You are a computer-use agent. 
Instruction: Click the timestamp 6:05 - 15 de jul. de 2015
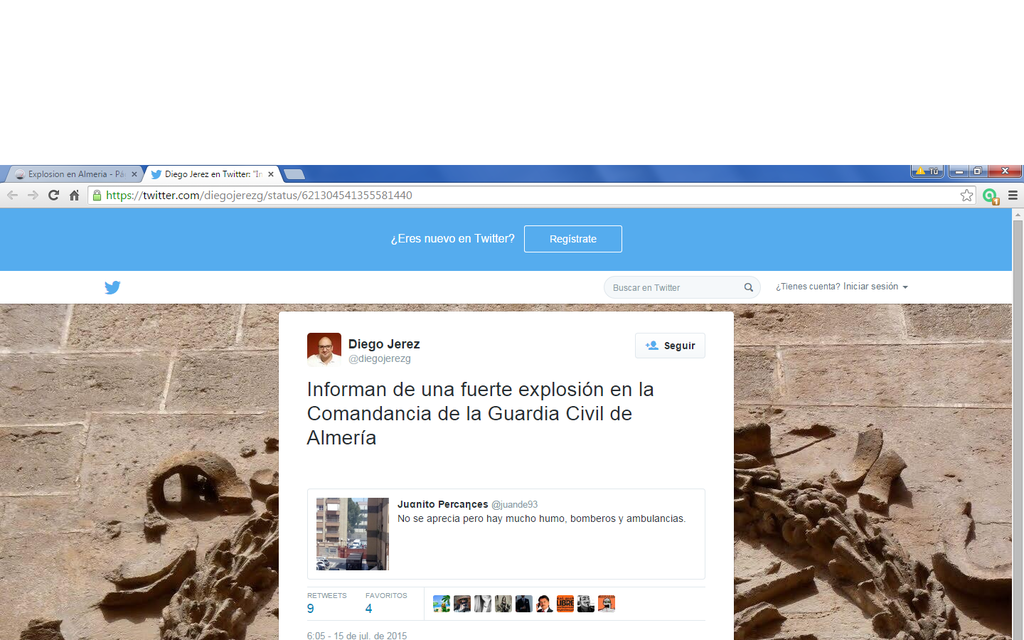coord(357,635)
